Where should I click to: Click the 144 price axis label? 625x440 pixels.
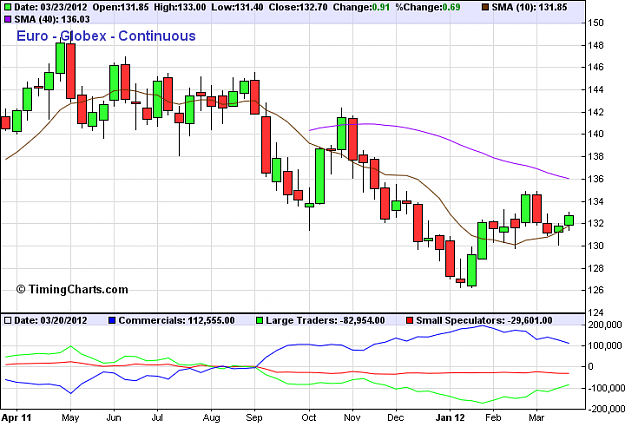tap(596, 90)
